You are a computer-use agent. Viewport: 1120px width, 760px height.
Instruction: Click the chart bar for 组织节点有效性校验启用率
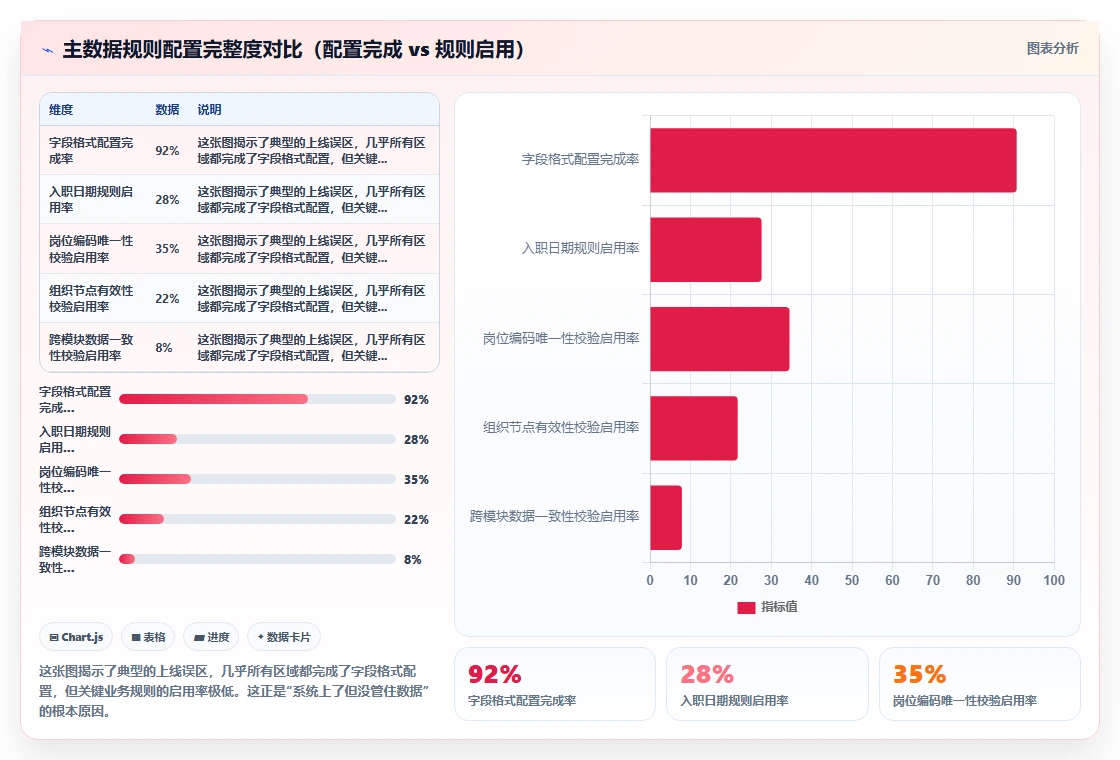click(694, 428)
